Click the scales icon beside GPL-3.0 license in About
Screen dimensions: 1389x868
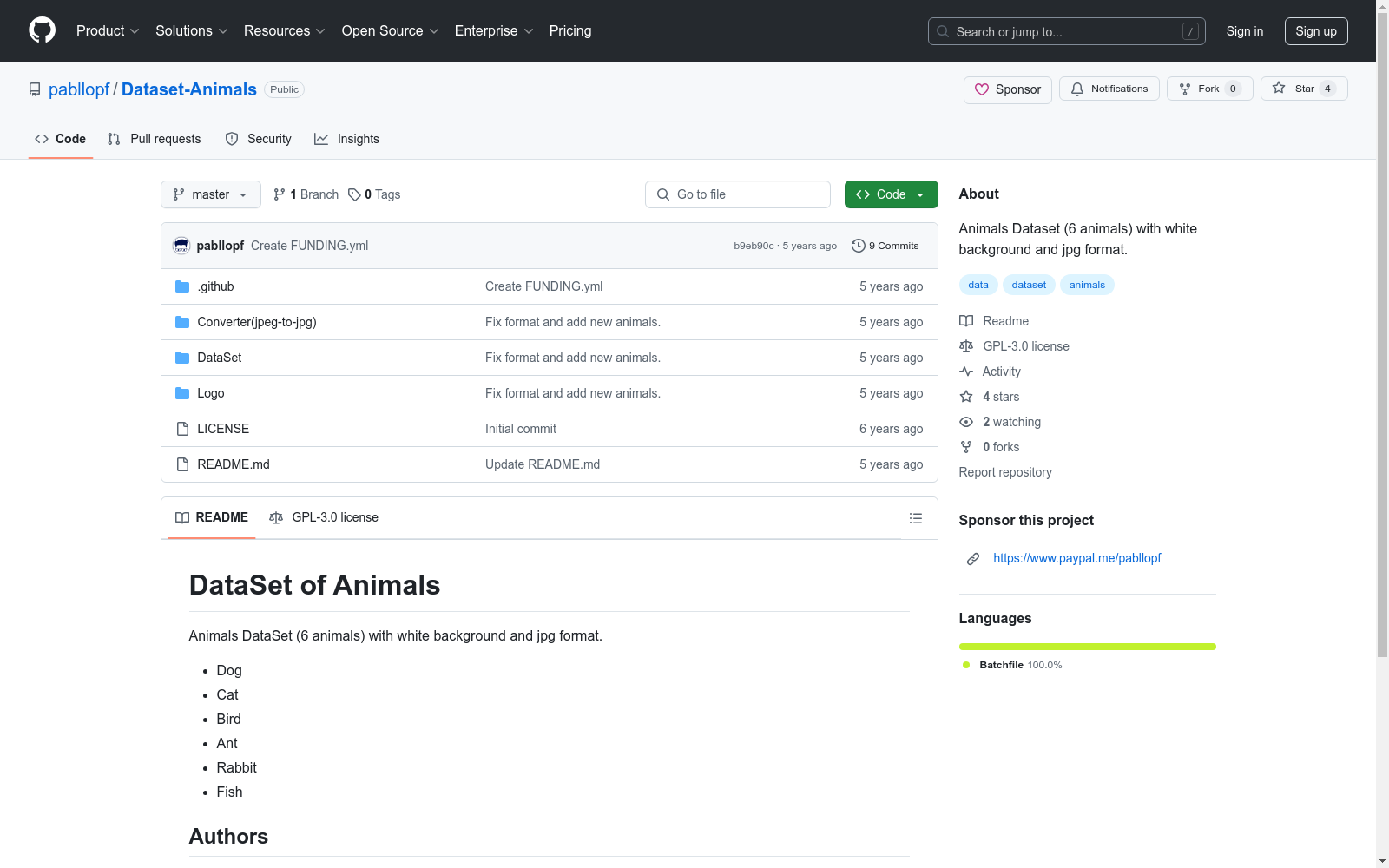(x=966, y=346)
